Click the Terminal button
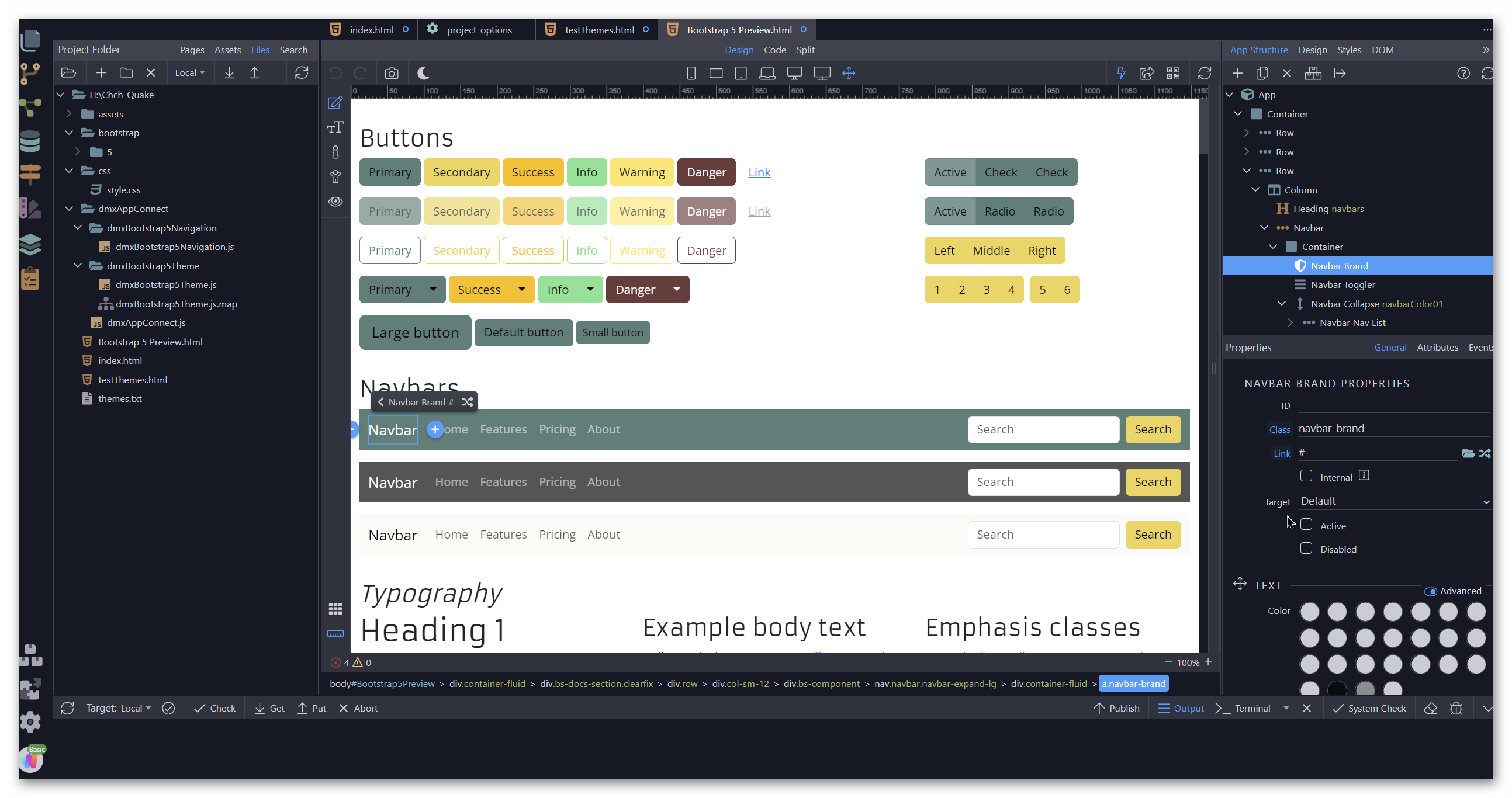 [1243, 708]
